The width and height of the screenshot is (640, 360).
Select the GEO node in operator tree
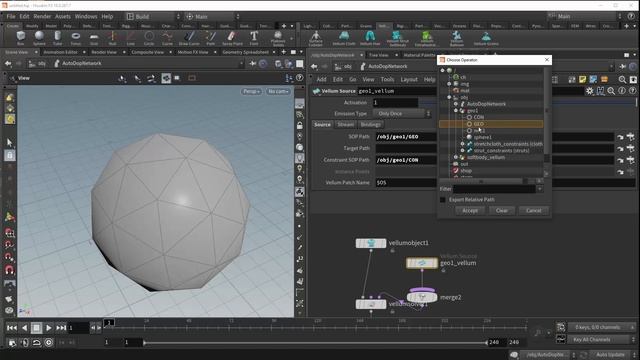coord(491,124)
